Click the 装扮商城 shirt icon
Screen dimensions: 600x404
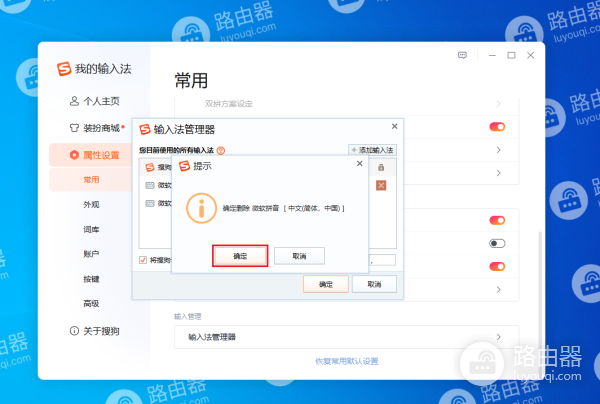74,128
